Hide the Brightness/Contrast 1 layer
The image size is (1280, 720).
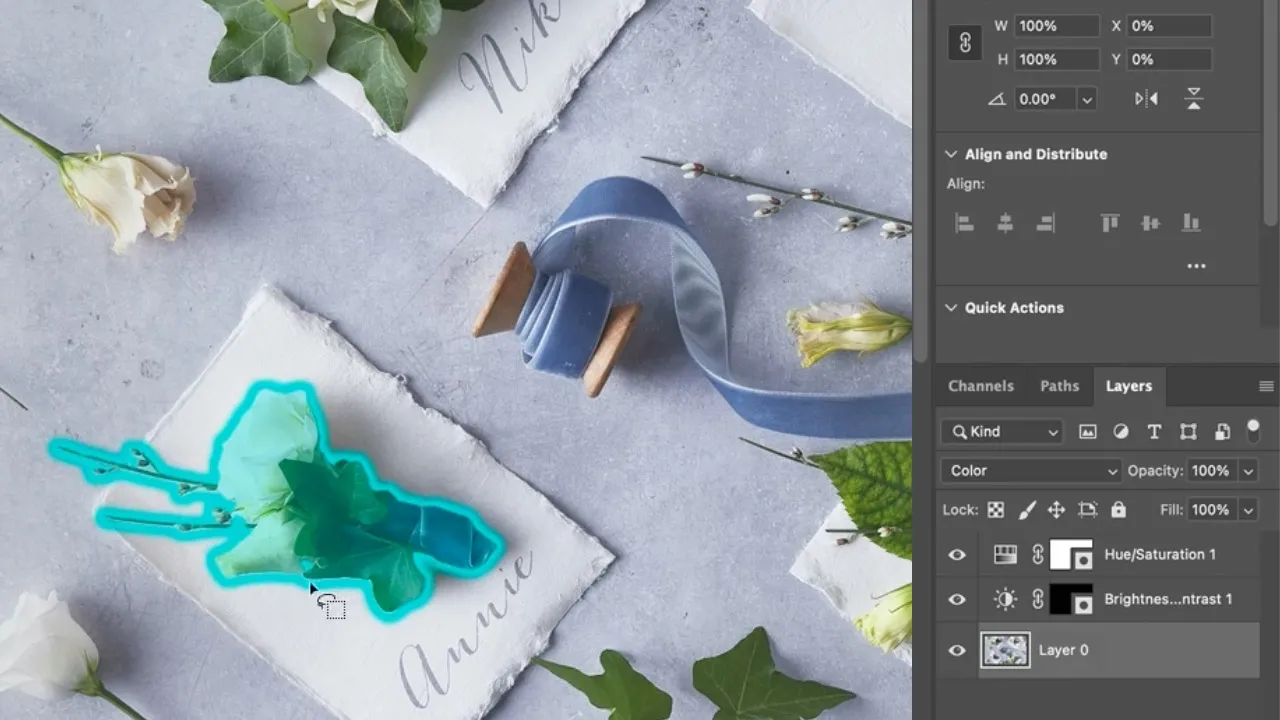pos(957,599)
